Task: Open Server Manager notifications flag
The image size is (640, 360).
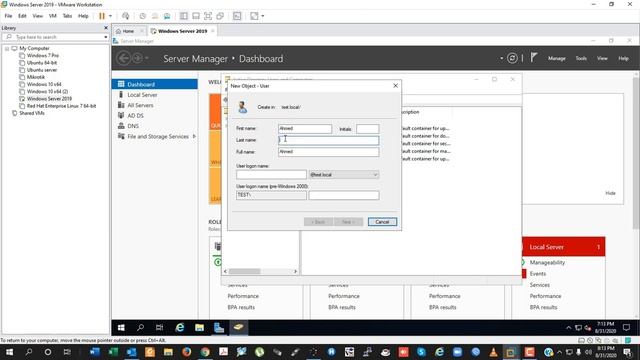Action: coord(533,58)
